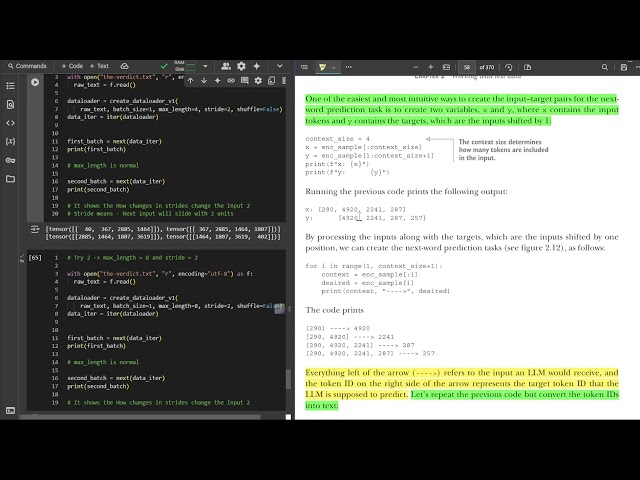Open the Share people icon
This screenshot has height=480, width=640.
tap(226, 66)
